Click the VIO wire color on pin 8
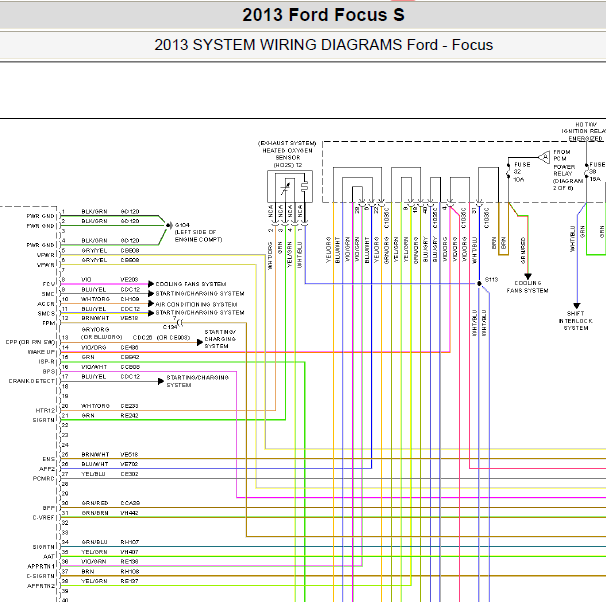Viewport: 606px width, 602px height. (x=86, y=279)
